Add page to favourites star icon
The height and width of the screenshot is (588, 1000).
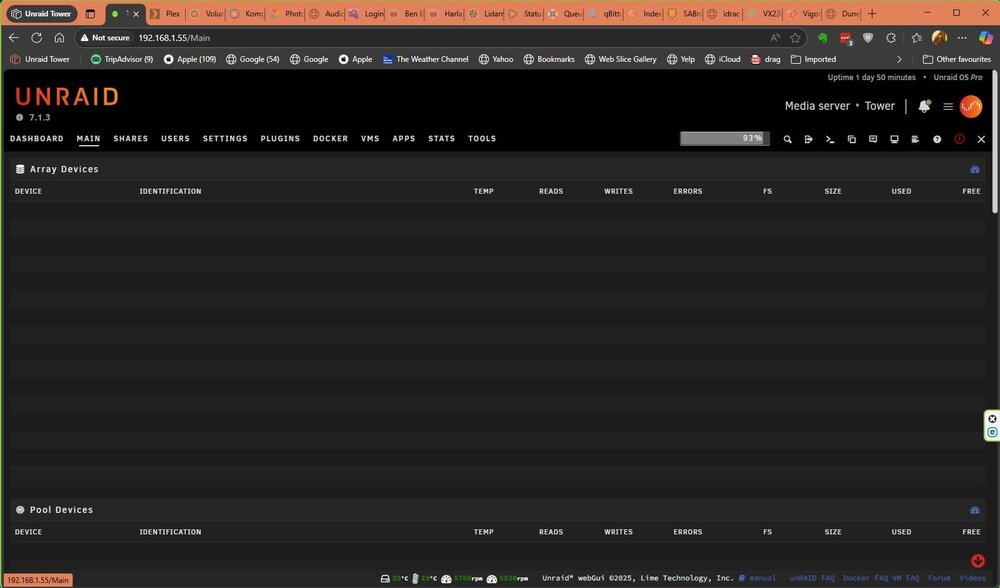pyautogui.click(x=795, y=38)
